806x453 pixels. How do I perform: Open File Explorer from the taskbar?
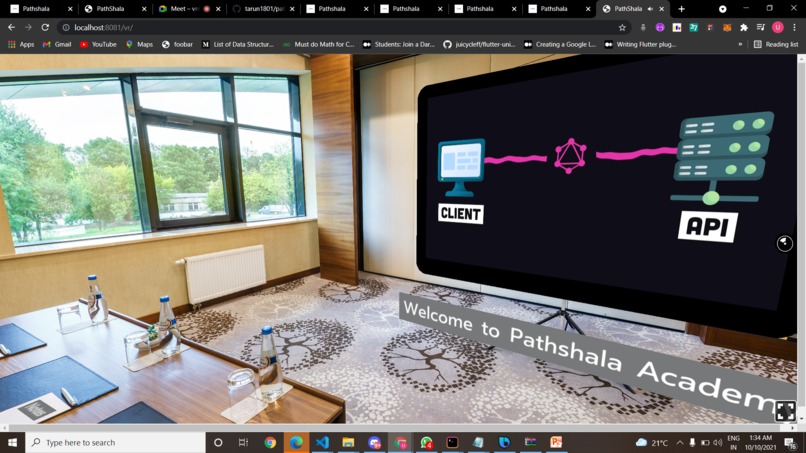(x=348, y=442)
